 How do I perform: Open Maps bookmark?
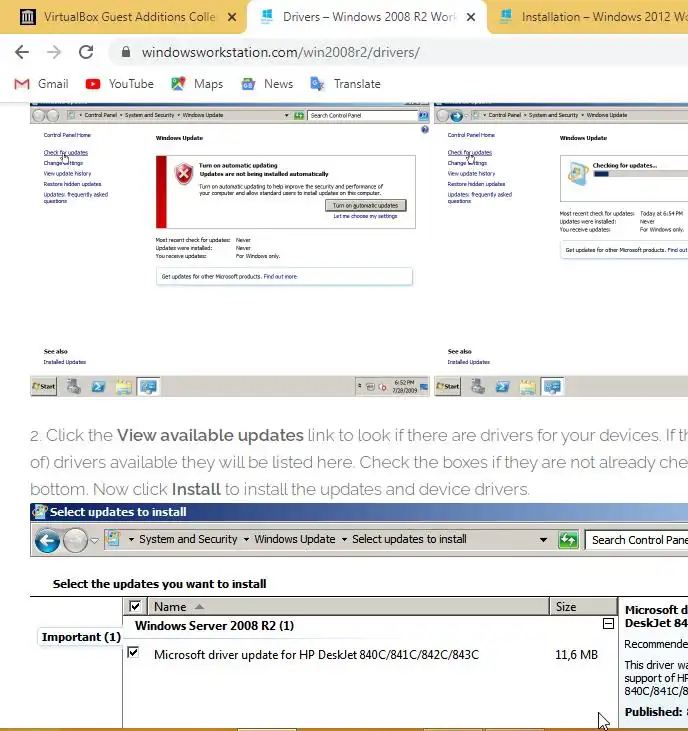197,84
